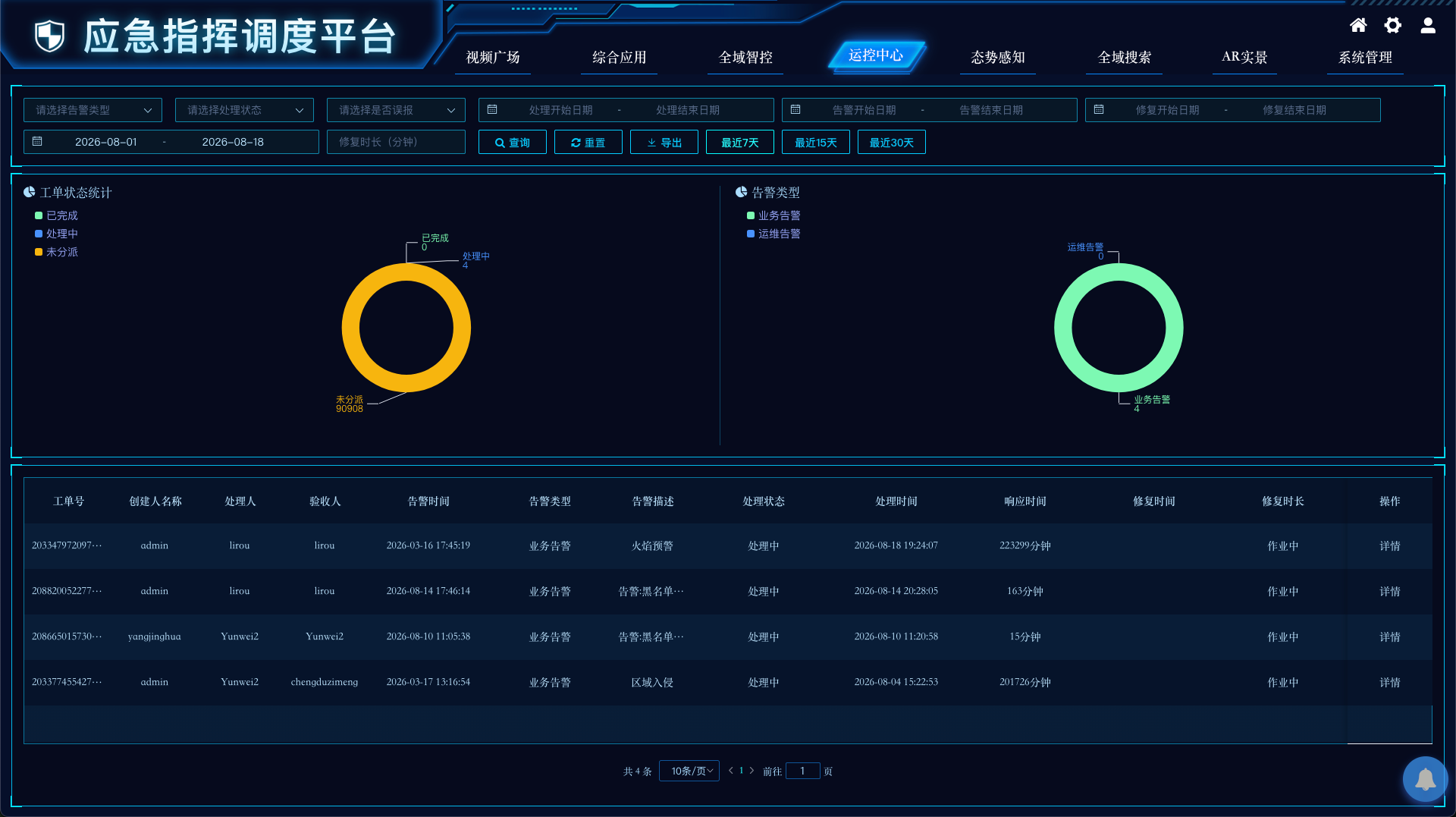Image resolution: width=1456 pixels, height=817 pixels.
Task: Switch to 综合应用 tab
Action: click(x=619, y=58)
